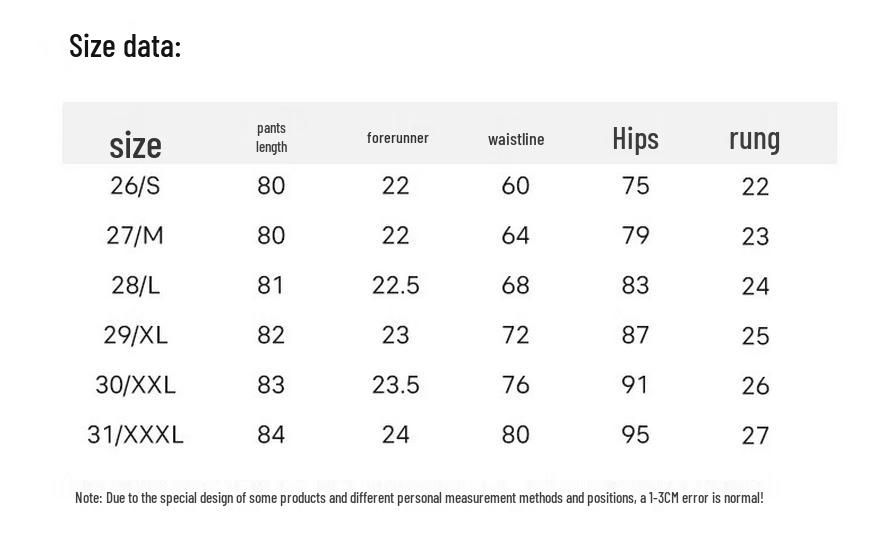Select the 'size' column header
Screen dimensions: 894x550
click(x=136, y=145)
